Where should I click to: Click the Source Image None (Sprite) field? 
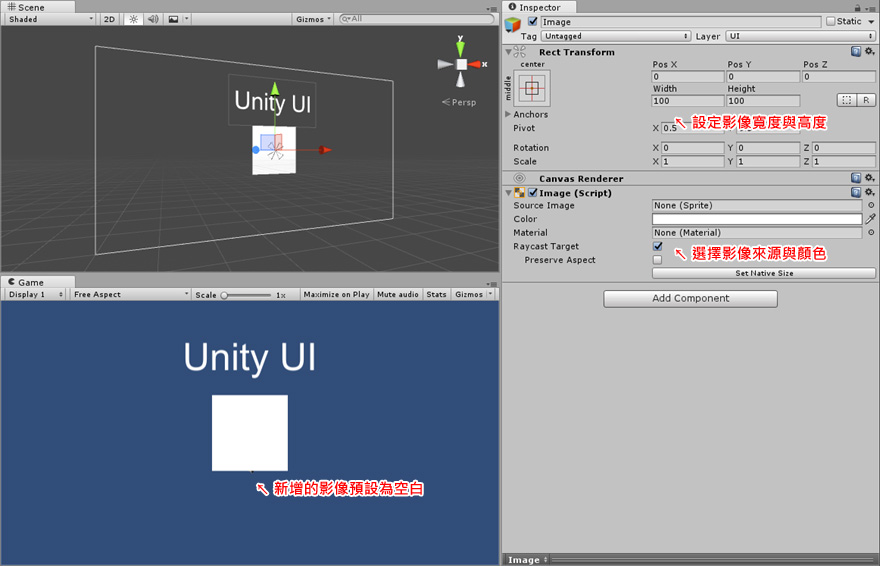click(757, 205)
